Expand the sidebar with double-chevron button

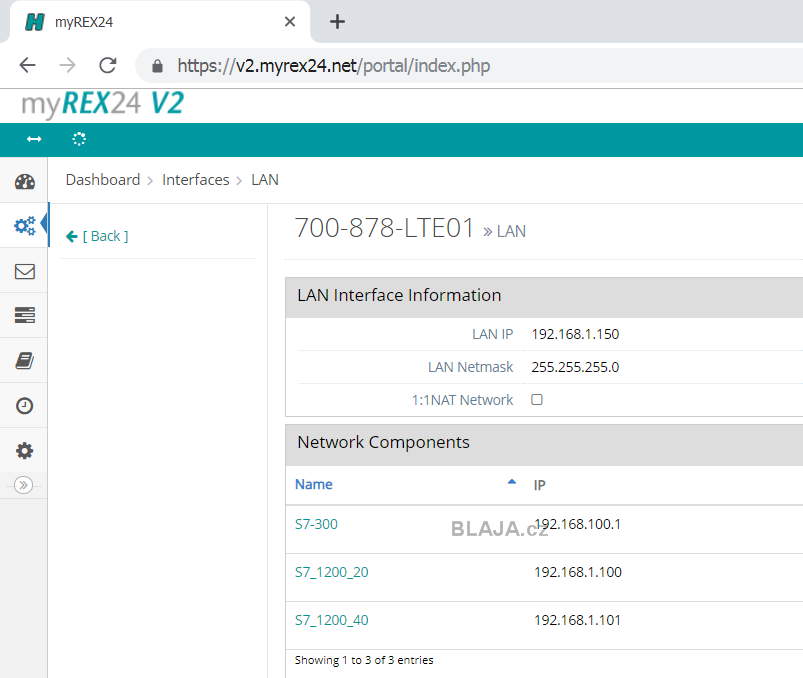(x=23, y=484)
